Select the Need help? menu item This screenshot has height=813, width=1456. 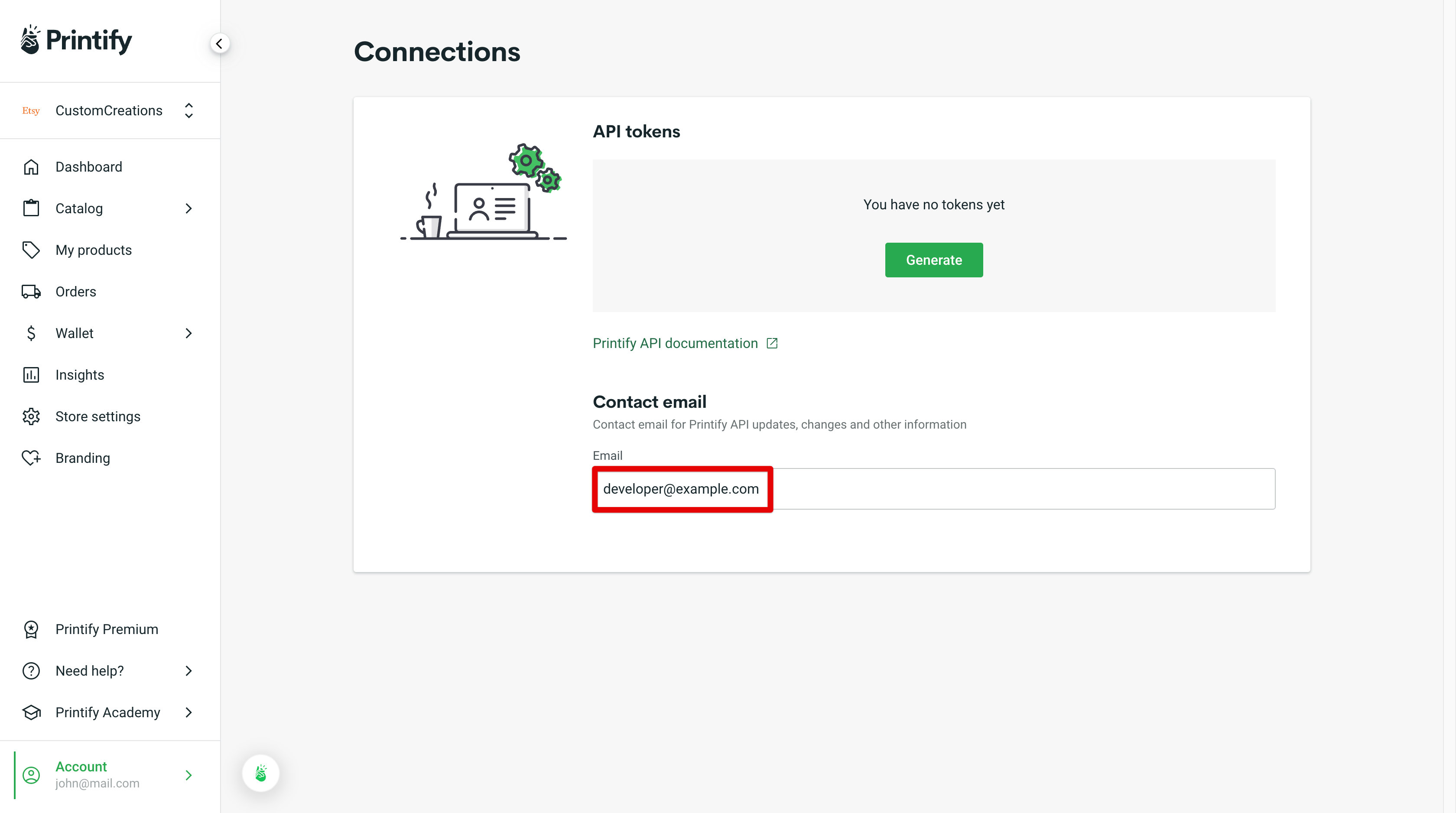90,670
